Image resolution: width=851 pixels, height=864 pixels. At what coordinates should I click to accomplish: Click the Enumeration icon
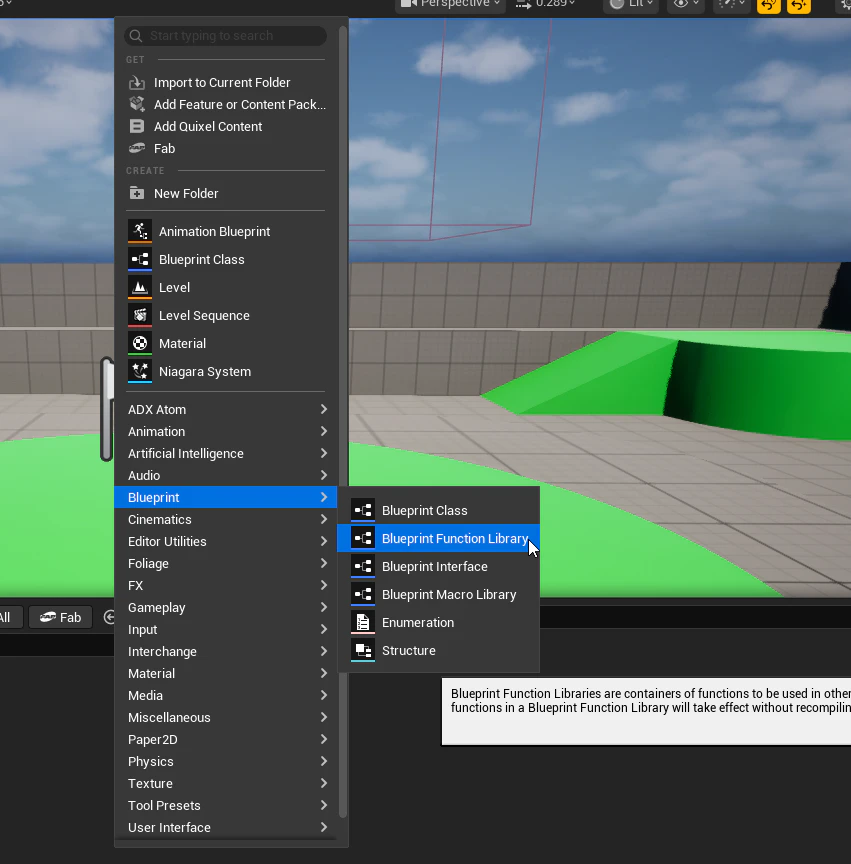pyautogui.click(x=363, y=623)
